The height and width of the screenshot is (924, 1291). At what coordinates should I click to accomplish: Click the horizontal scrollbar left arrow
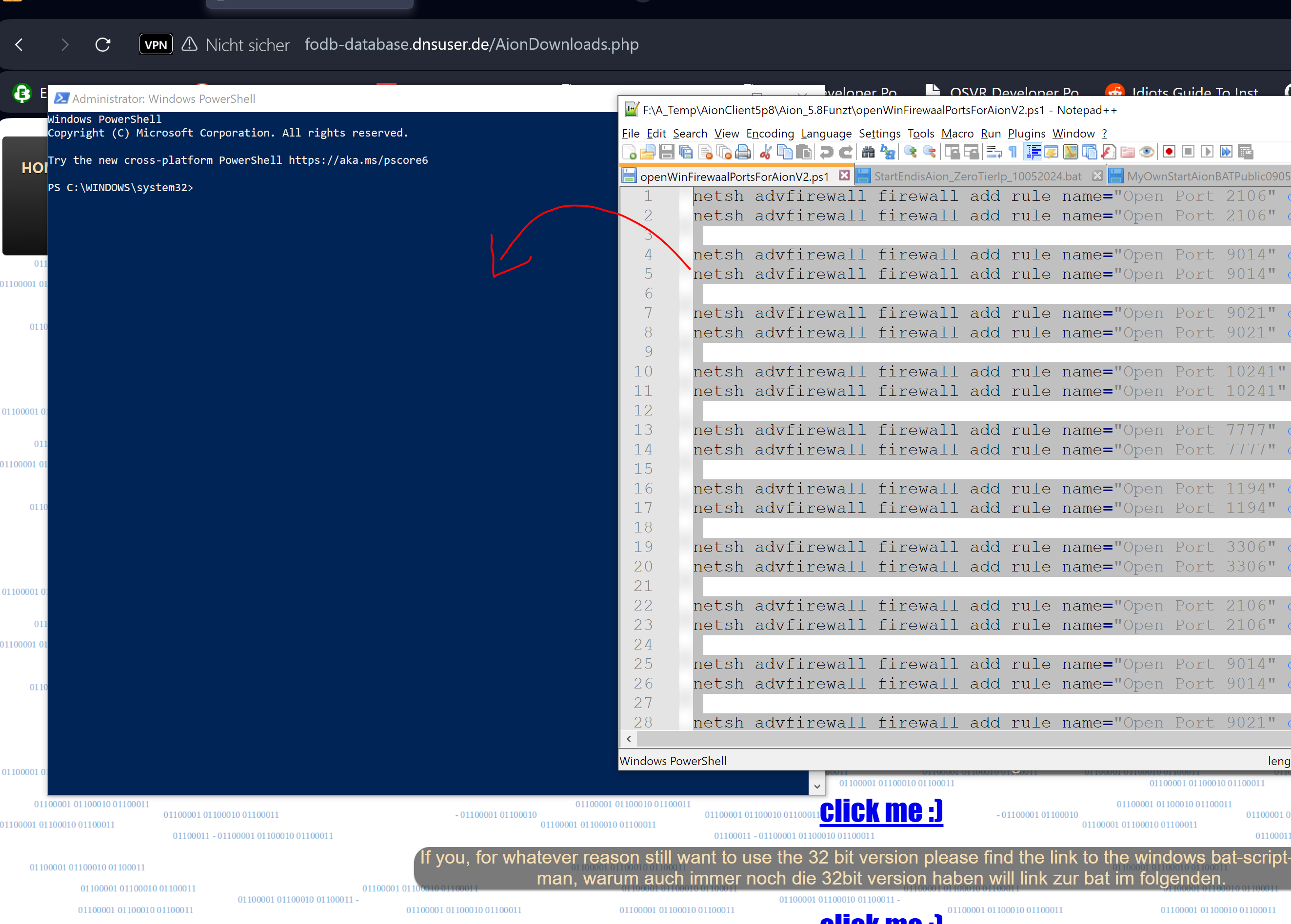pyautogui.click(x=628, y=739)
